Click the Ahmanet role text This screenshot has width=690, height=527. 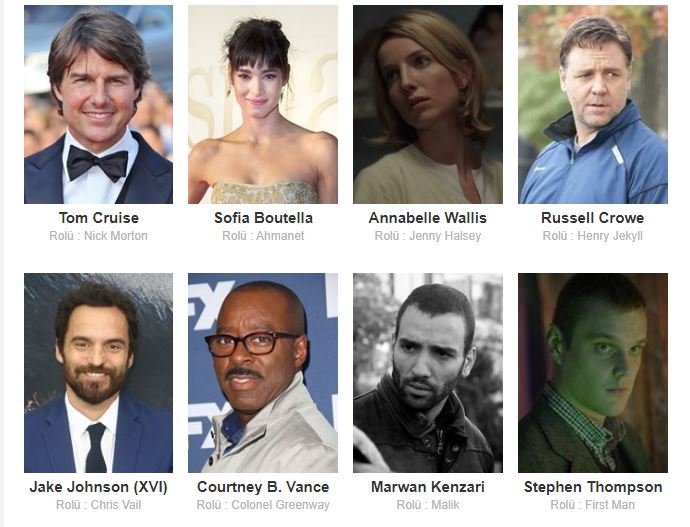tap(280, 236)
